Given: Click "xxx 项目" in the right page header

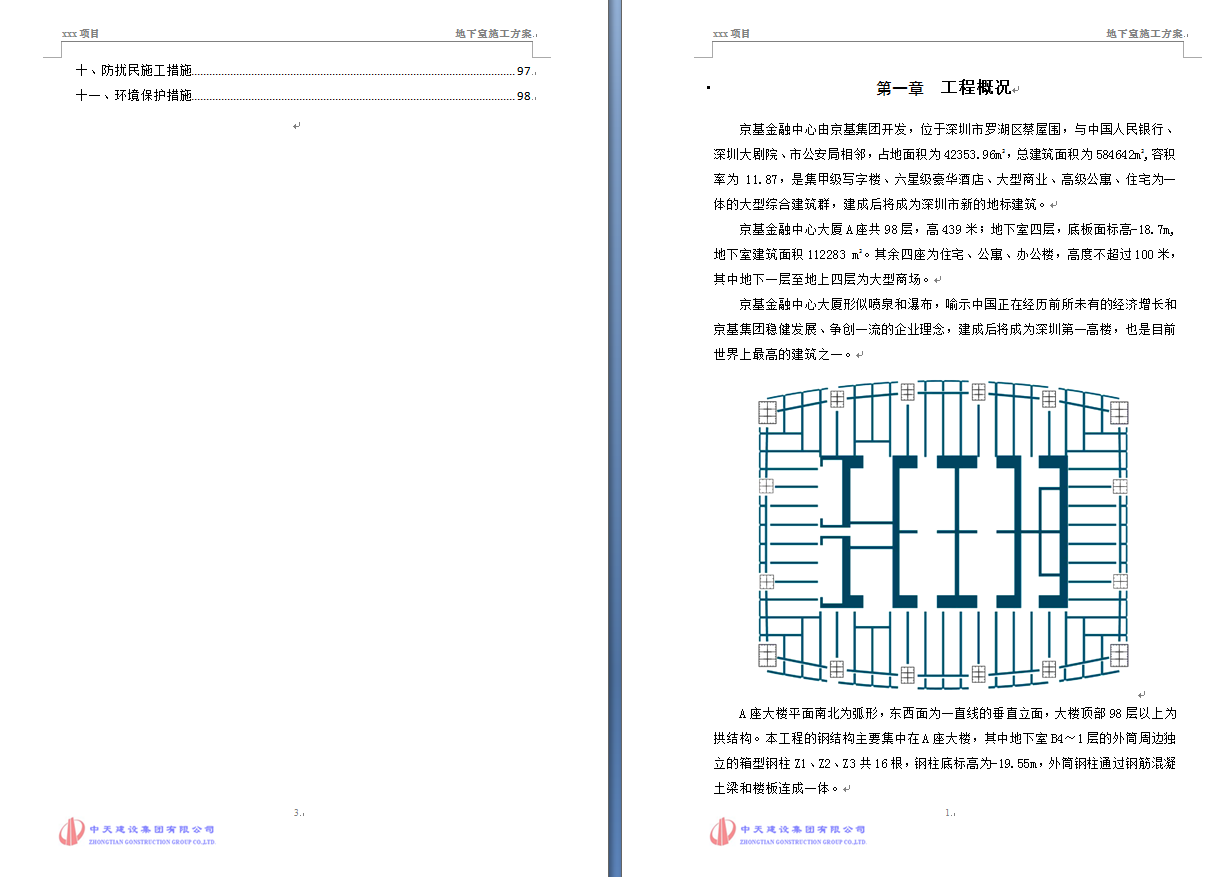Looking at the screenshot, I should (731, 33).
